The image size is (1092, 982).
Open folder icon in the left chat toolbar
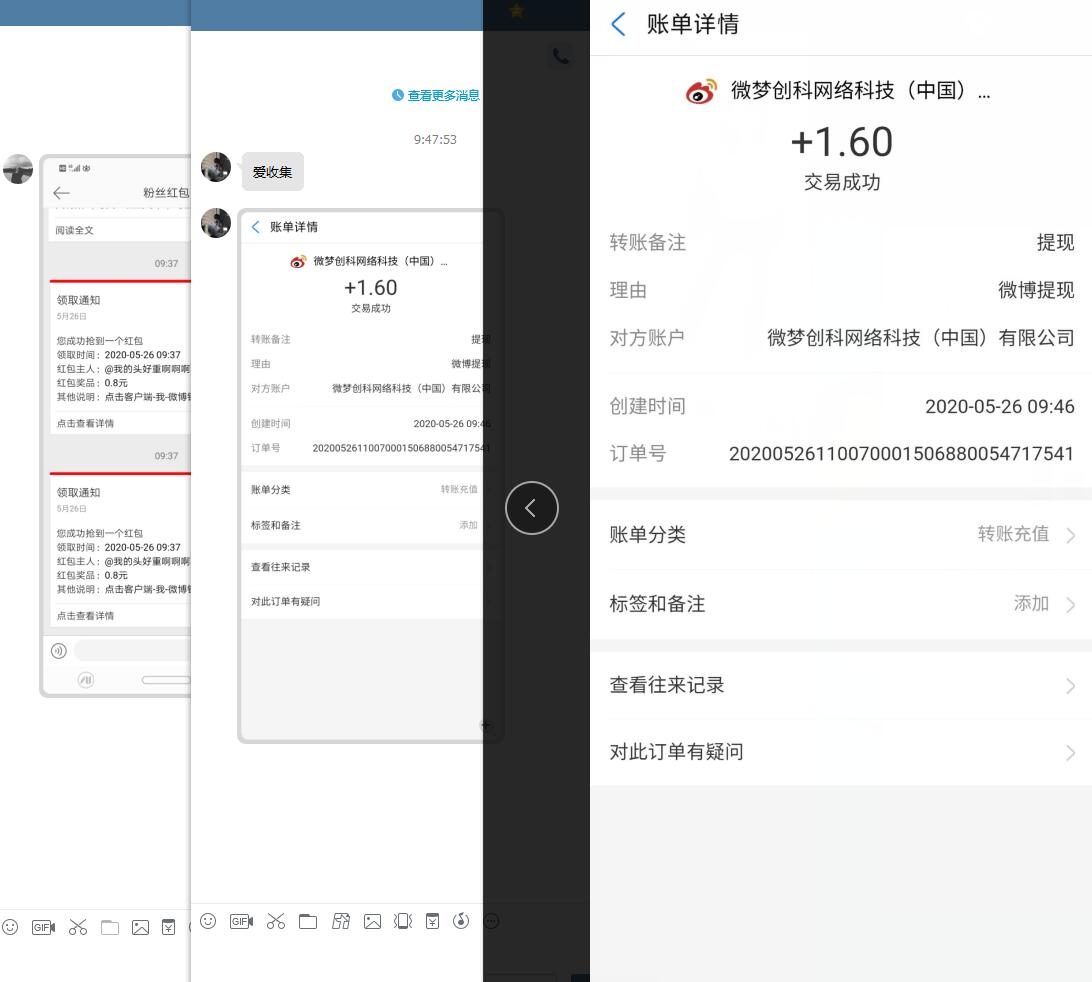coord(110,927)
